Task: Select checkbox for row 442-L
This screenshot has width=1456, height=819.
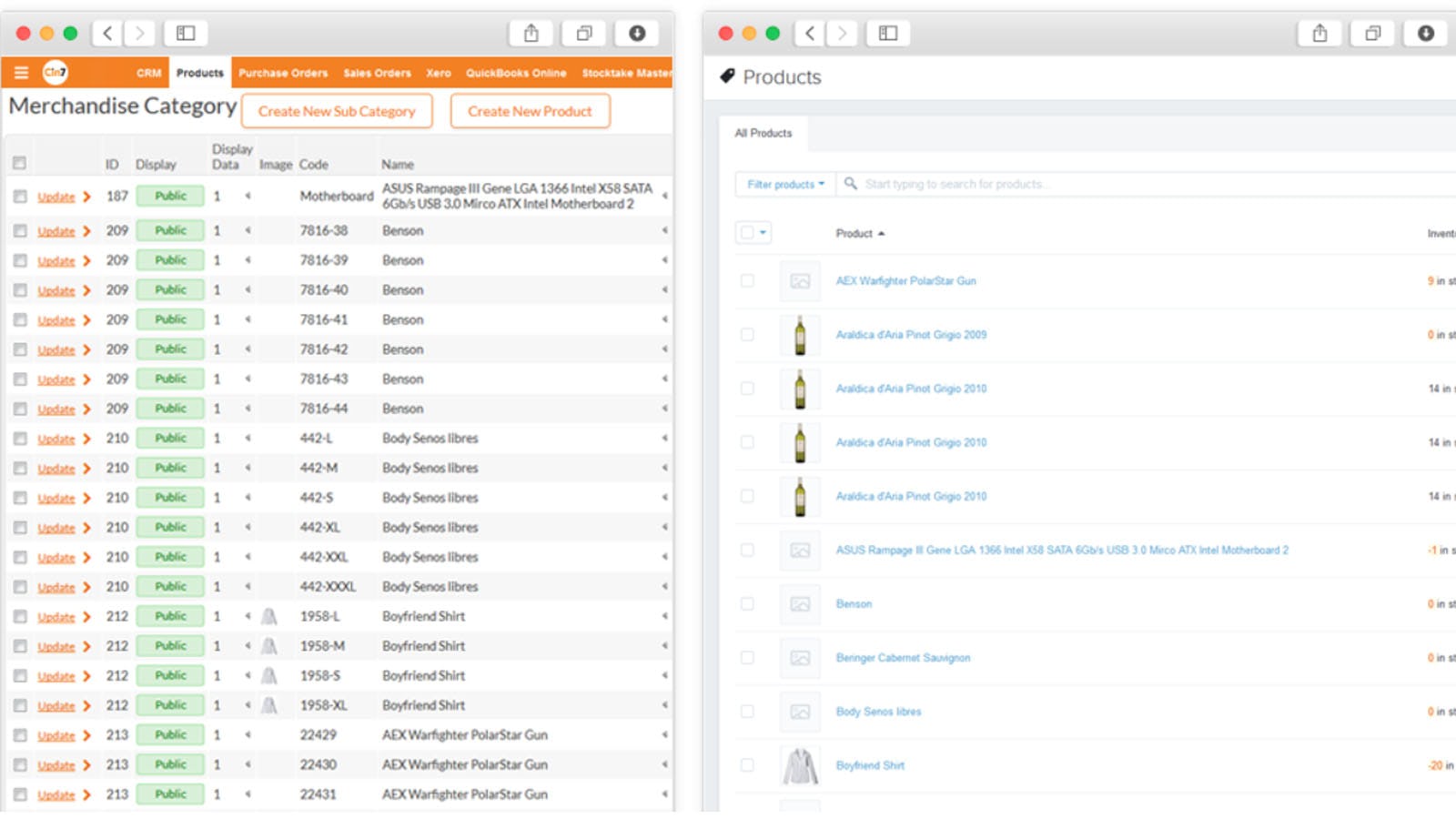Action: pyautogui.click(x=20, y=439)
